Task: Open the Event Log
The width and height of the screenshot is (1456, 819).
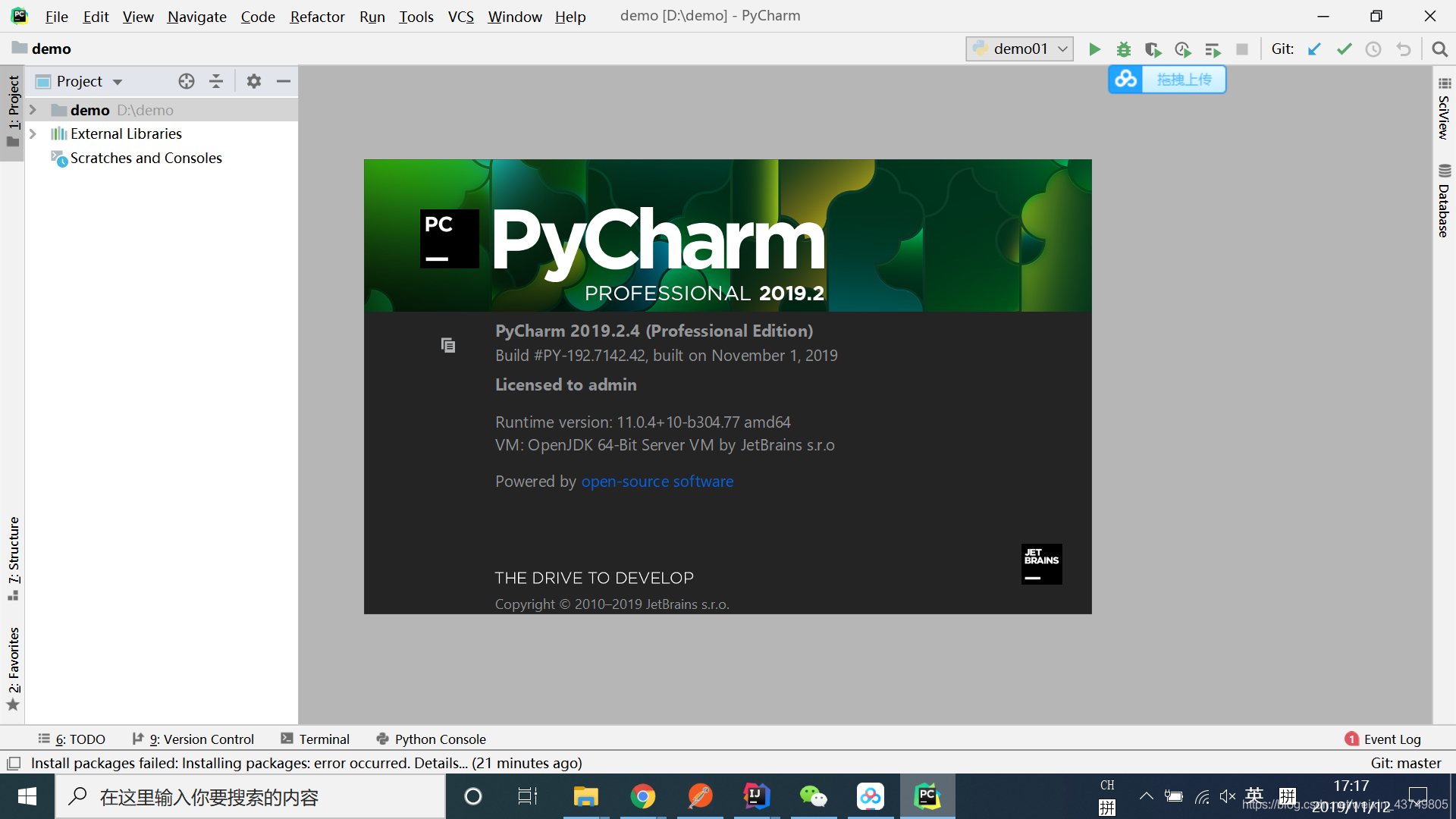Action: 1383,739
